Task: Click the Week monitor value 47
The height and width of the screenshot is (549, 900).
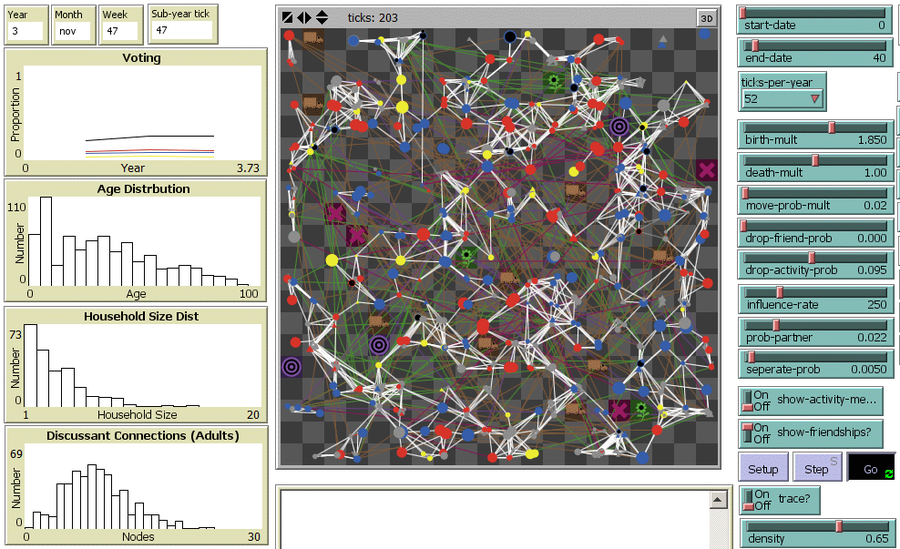Action: [x=120, y=31]
